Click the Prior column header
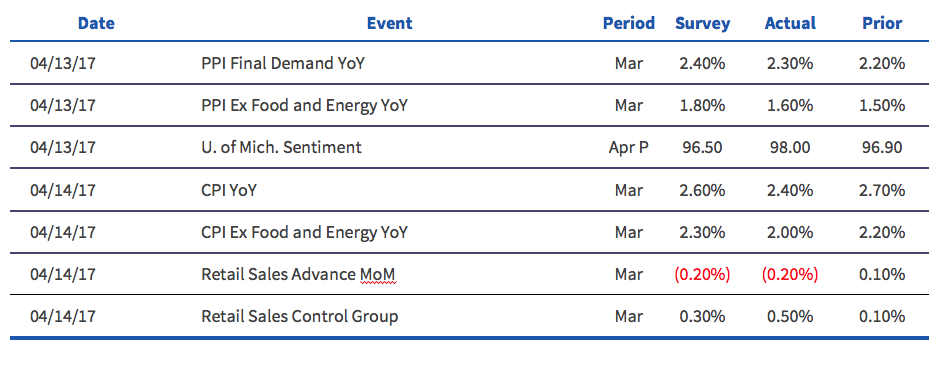 882,23
